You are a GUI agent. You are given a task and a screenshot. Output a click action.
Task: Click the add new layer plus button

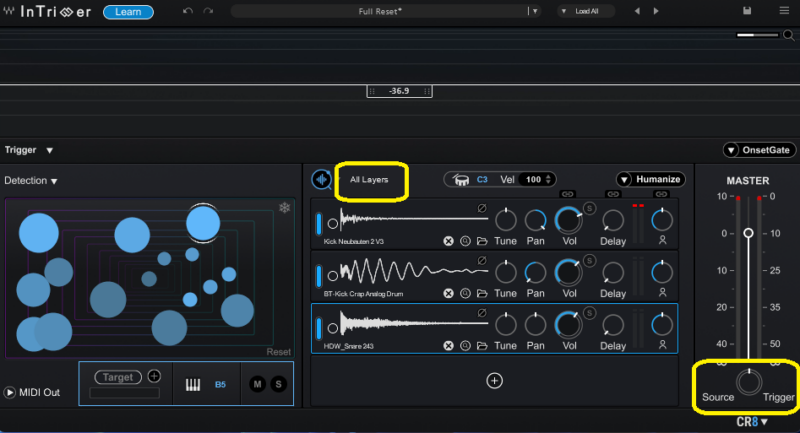[494, 380]
